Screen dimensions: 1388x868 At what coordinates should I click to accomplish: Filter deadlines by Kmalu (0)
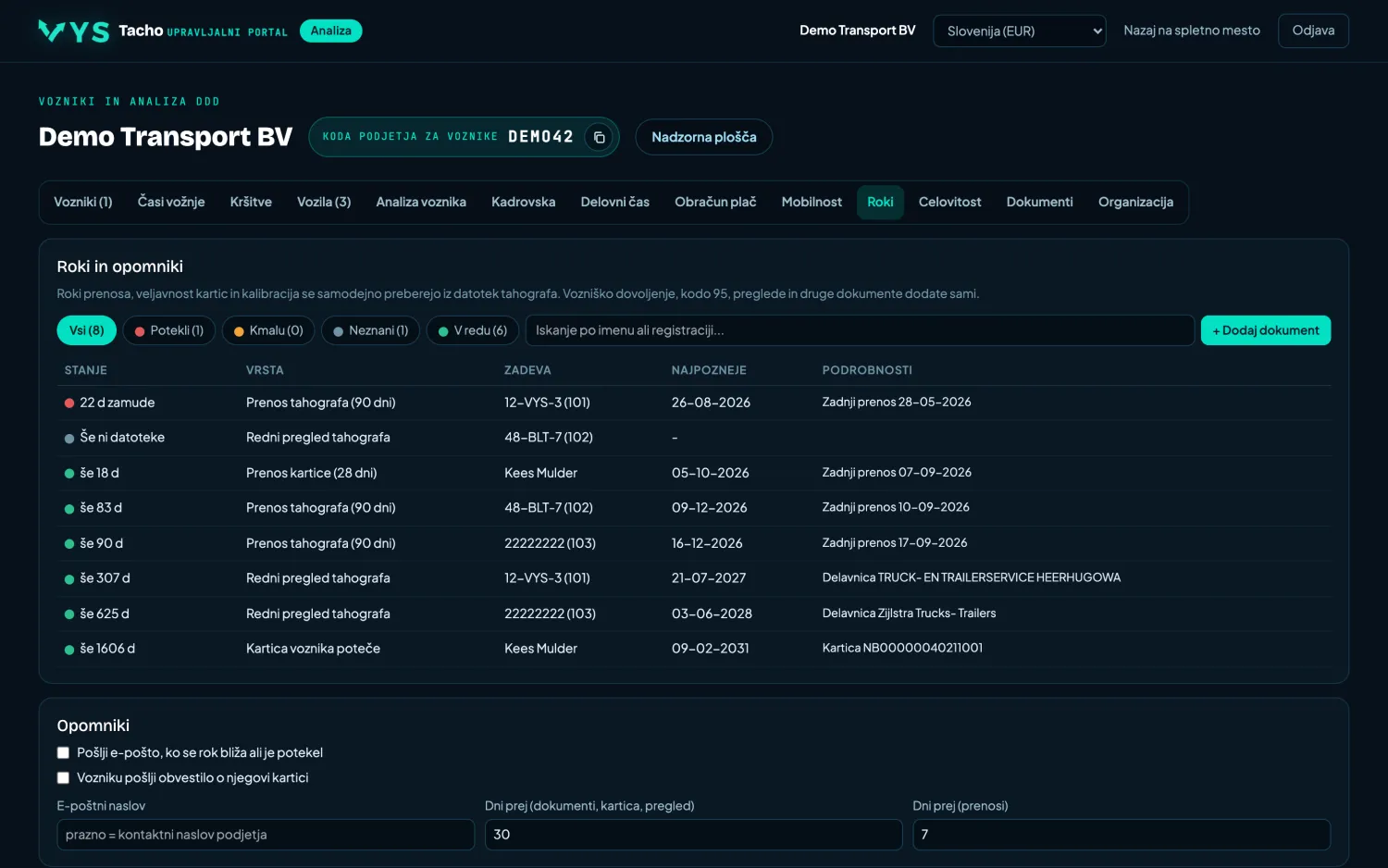[268, 330]
